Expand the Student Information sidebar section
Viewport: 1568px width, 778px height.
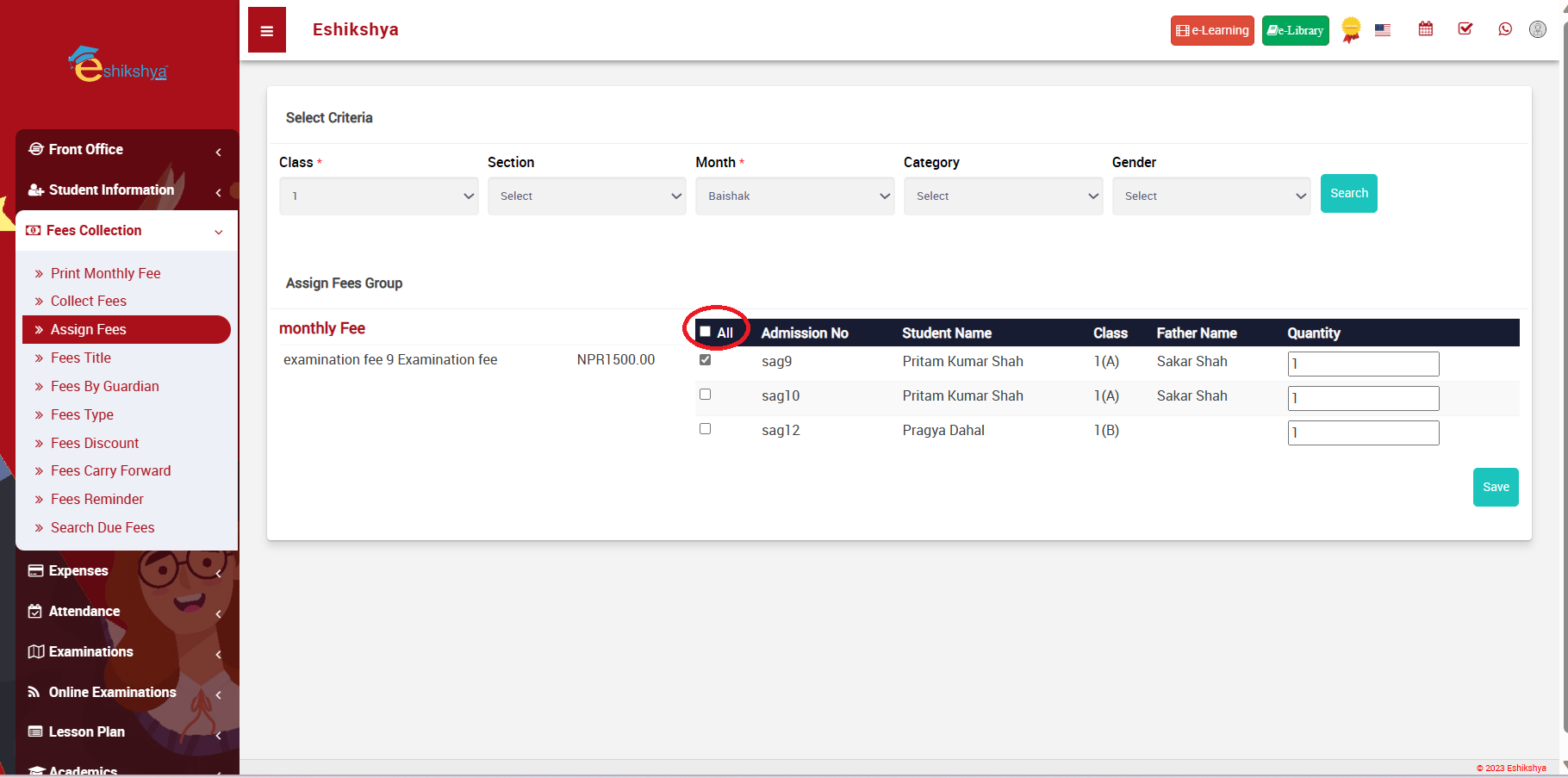pyautogui.click(x=111, y=190)
